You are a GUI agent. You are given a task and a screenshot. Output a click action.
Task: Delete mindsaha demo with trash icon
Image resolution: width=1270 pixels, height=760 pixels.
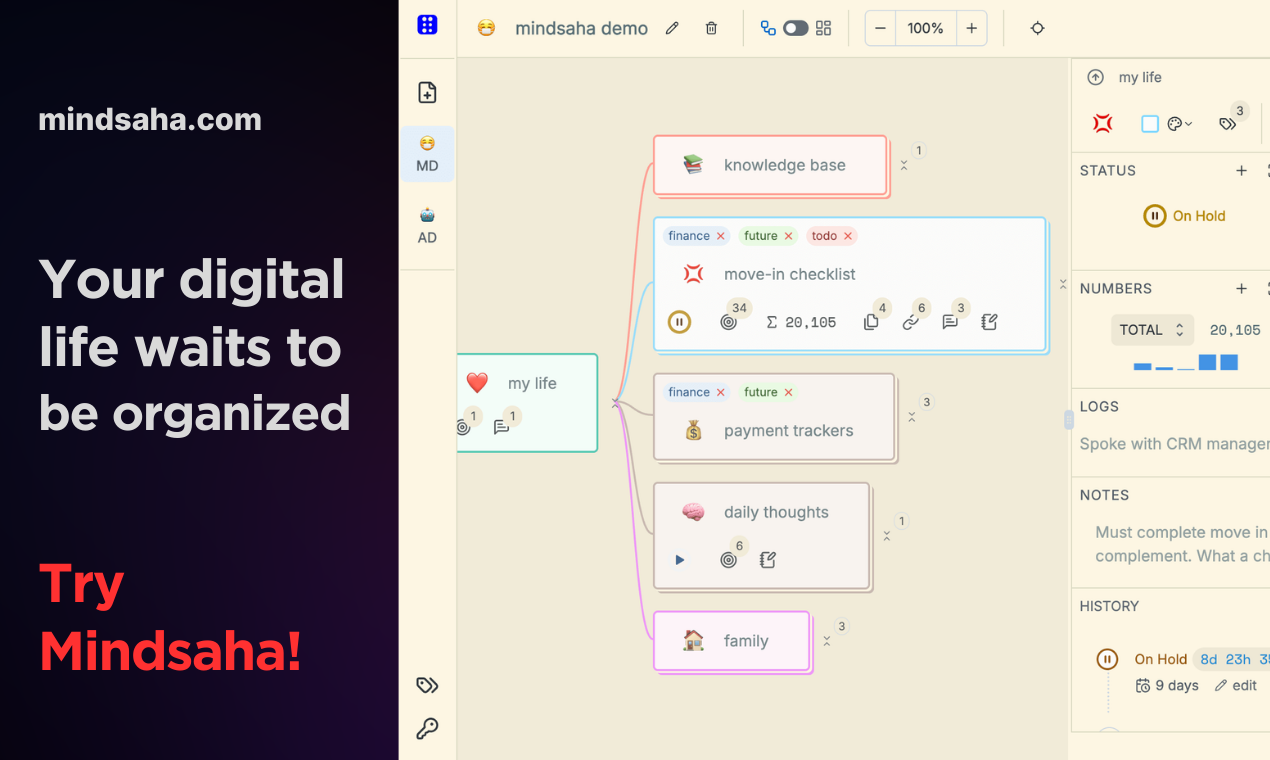tap(711, 28)
